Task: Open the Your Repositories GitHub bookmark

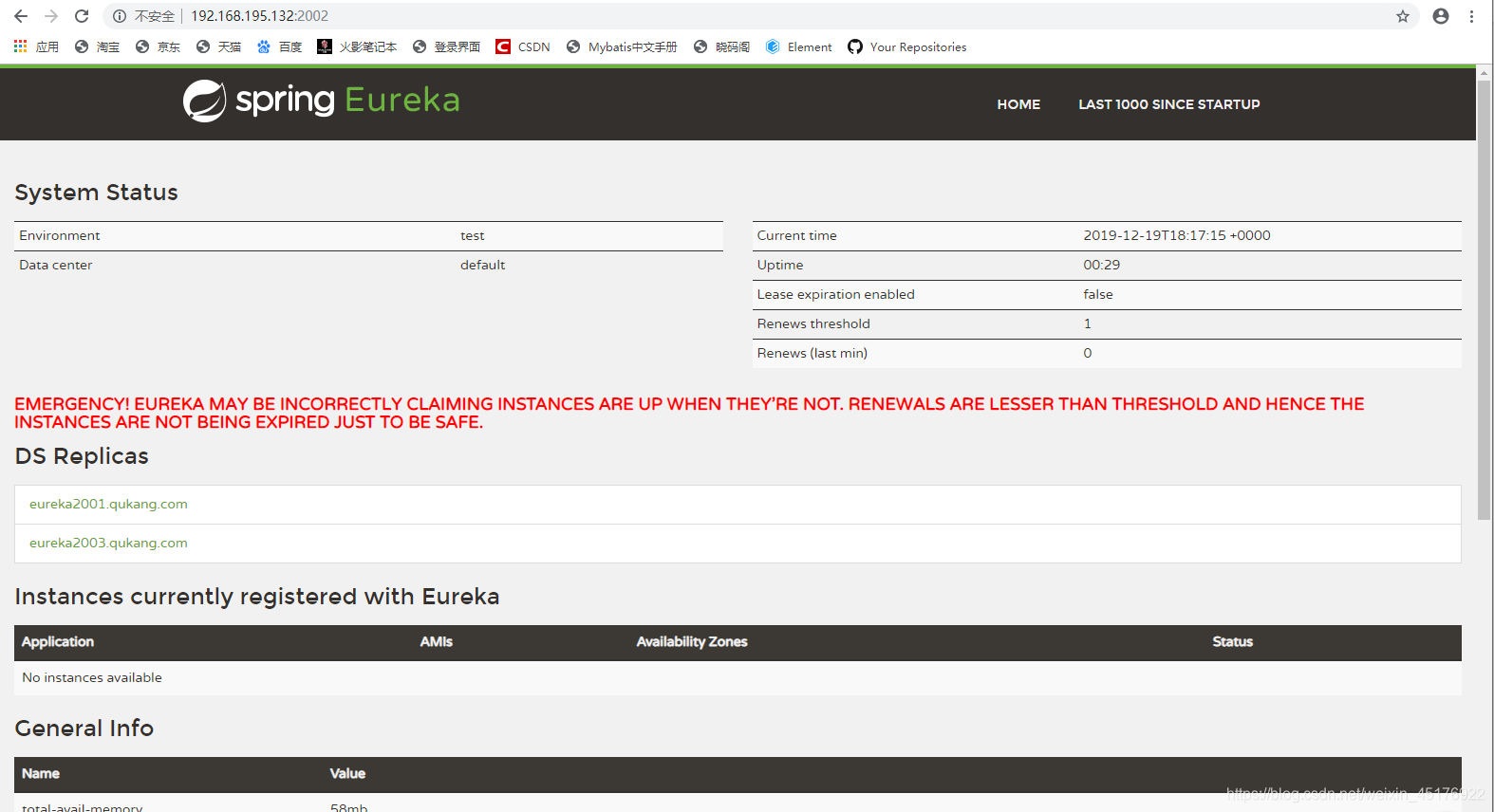Action: pos(906,46)
